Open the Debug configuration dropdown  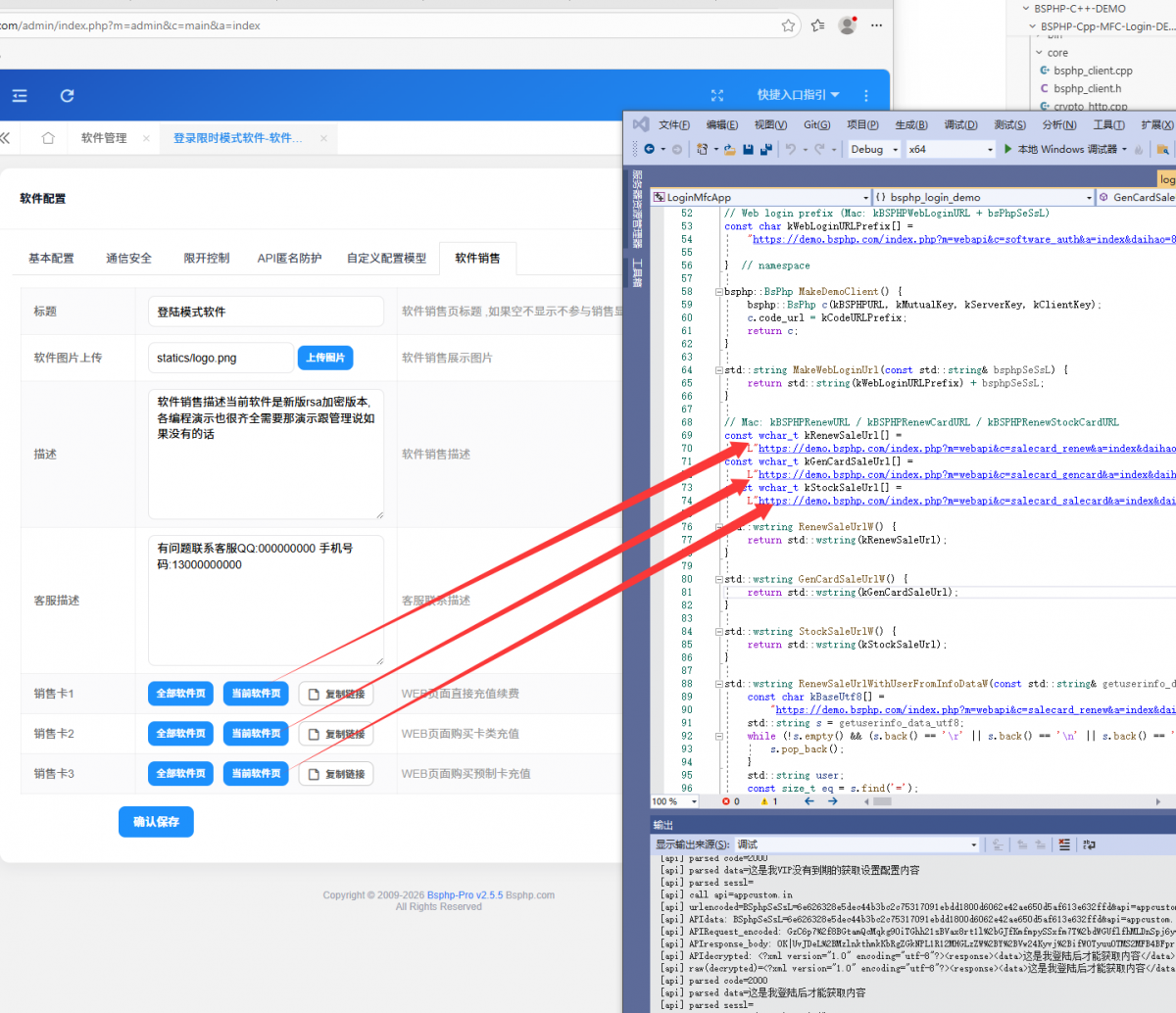pos(874,149)
